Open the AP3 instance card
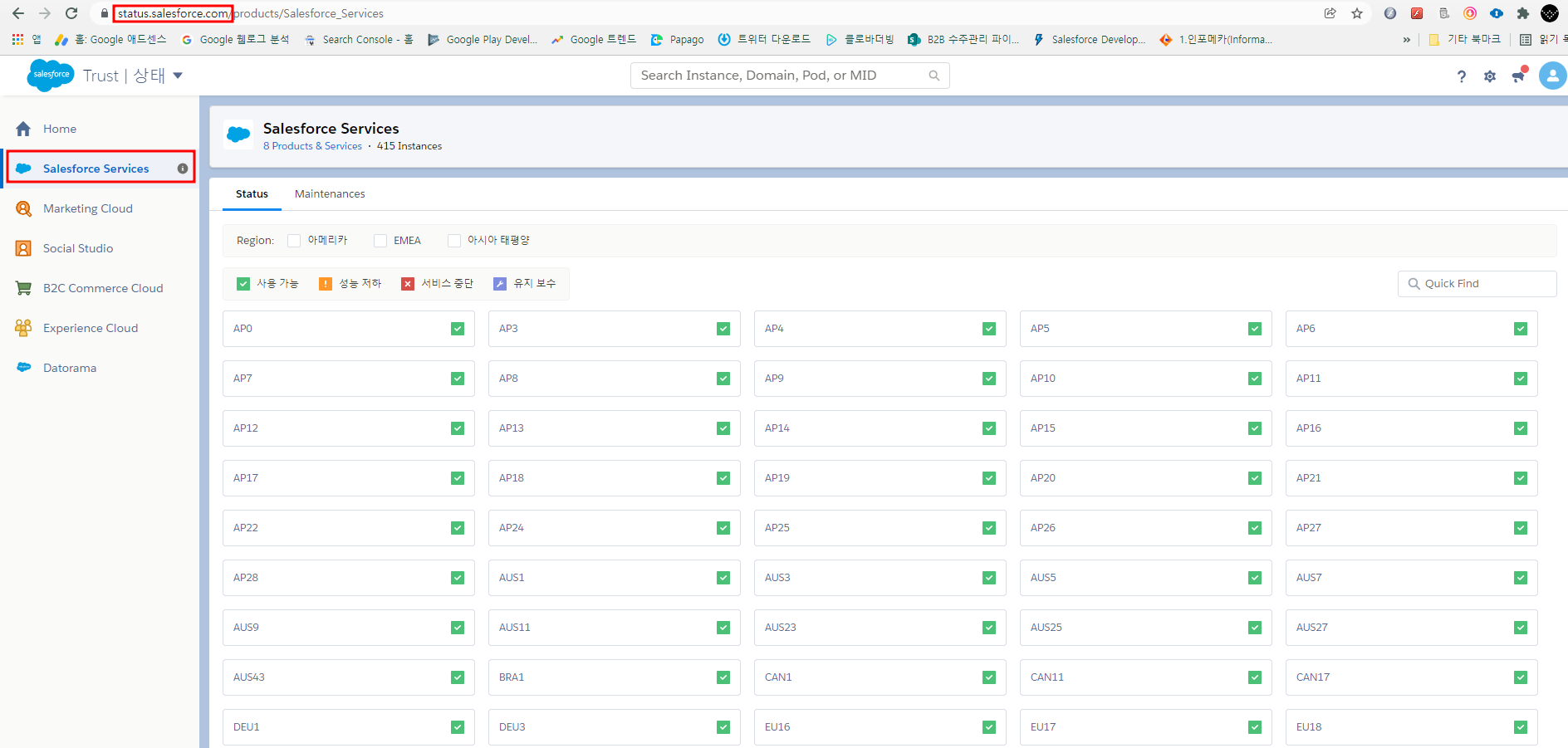 (615, 329)
